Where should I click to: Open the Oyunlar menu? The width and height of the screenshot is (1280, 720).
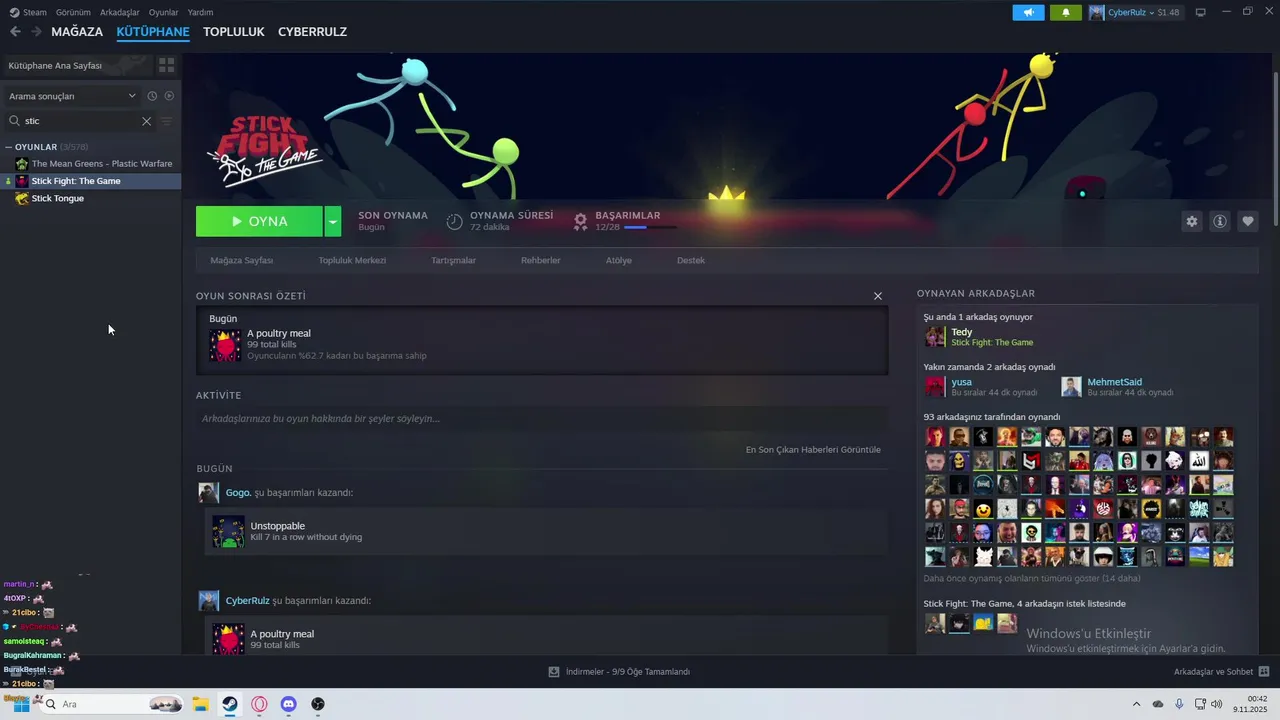tap(164, 12)
